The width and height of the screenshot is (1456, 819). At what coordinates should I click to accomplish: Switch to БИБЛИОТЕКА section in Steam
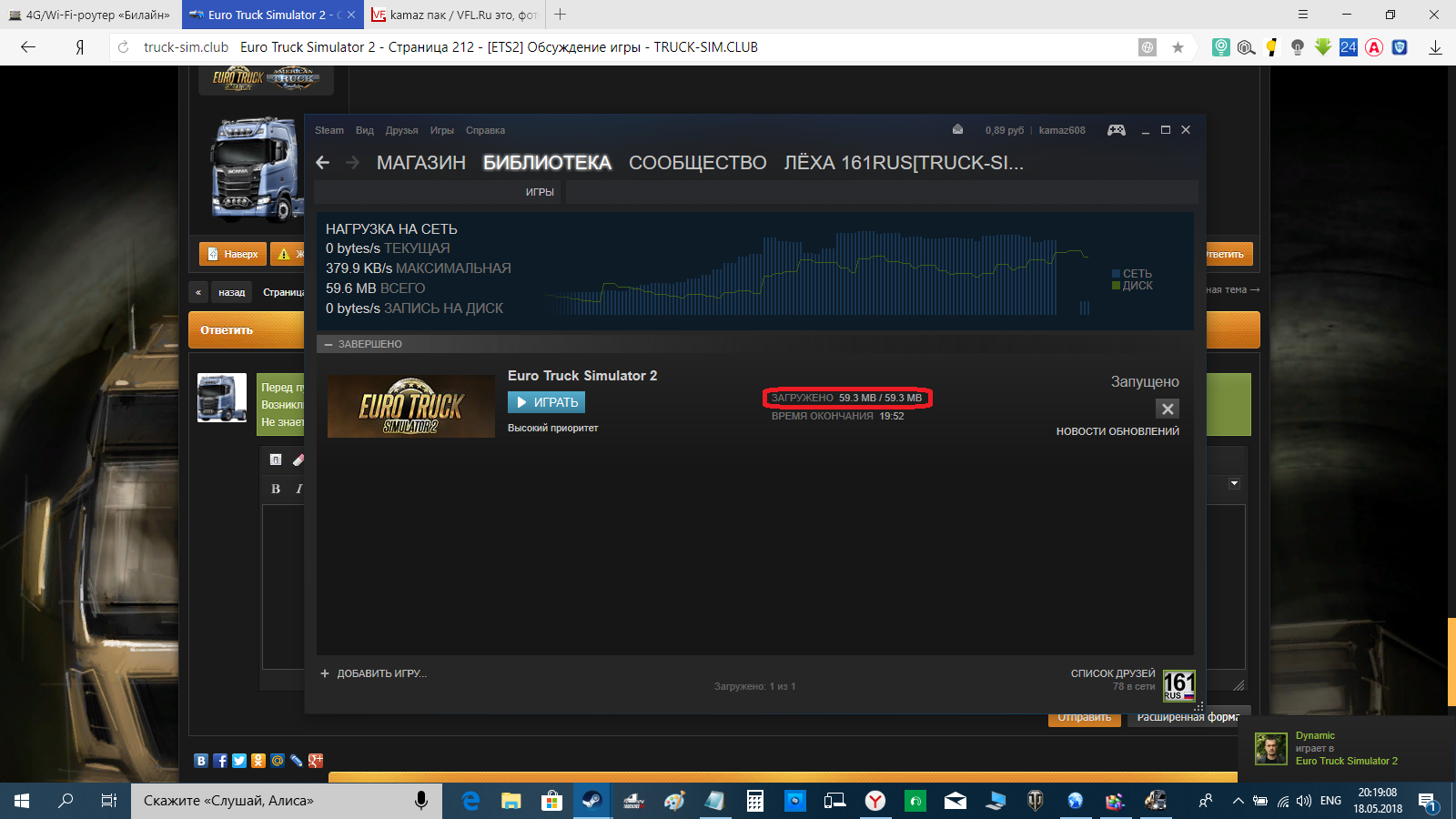click(x=547, y=163)
